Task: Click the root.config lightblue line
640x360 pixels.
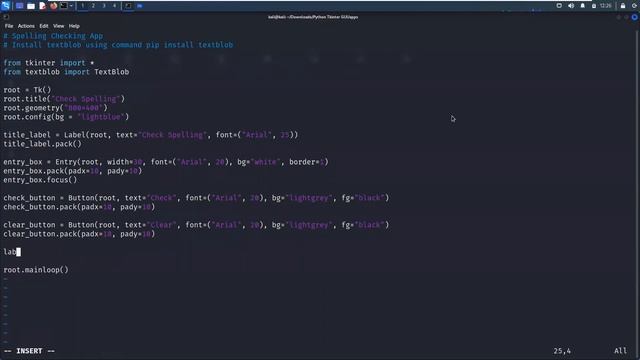Action: pyautogui.click(x=66, y=117)
